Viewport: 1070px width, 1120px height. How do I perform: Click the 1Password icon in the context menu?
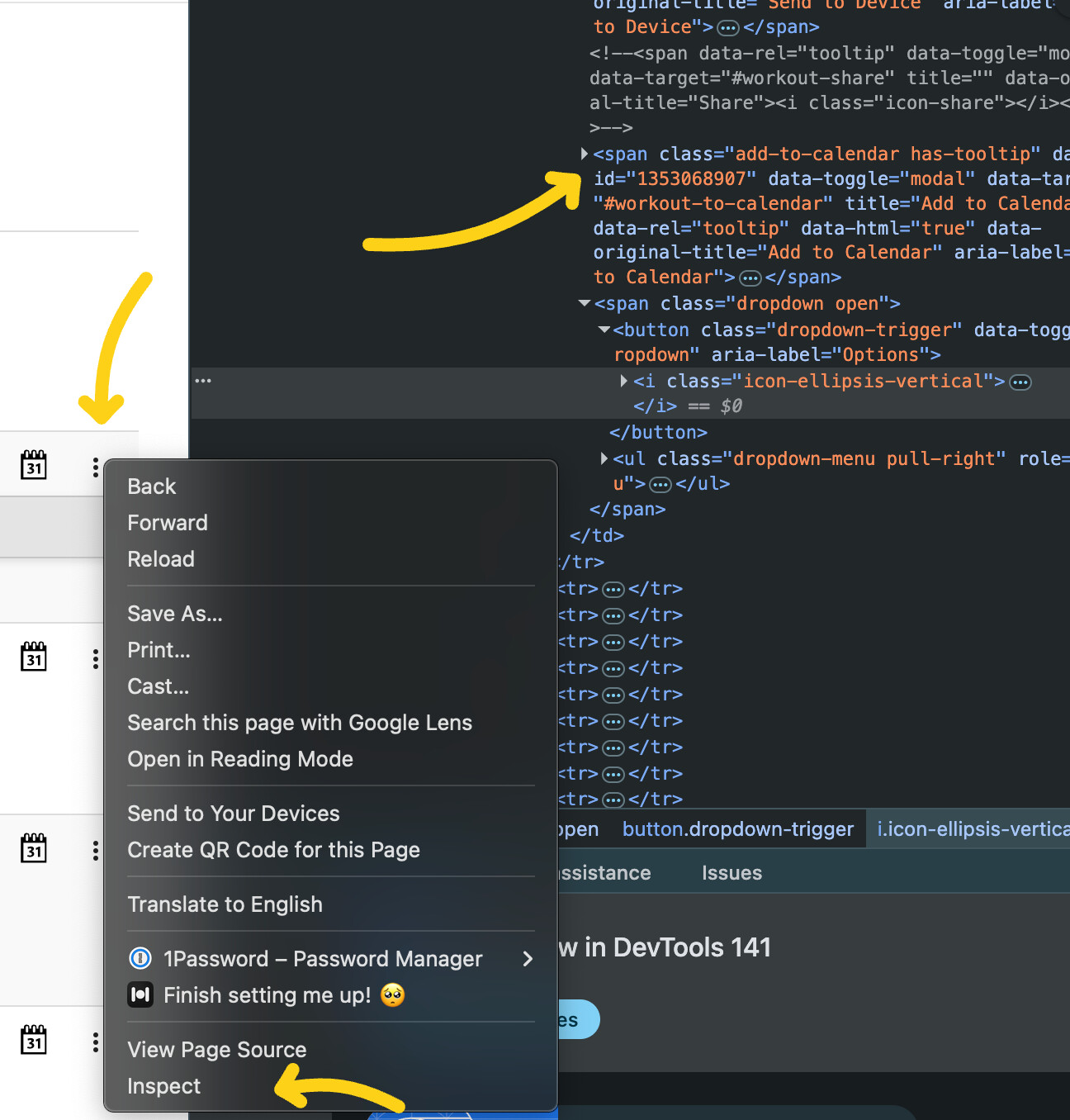[140, 958]
